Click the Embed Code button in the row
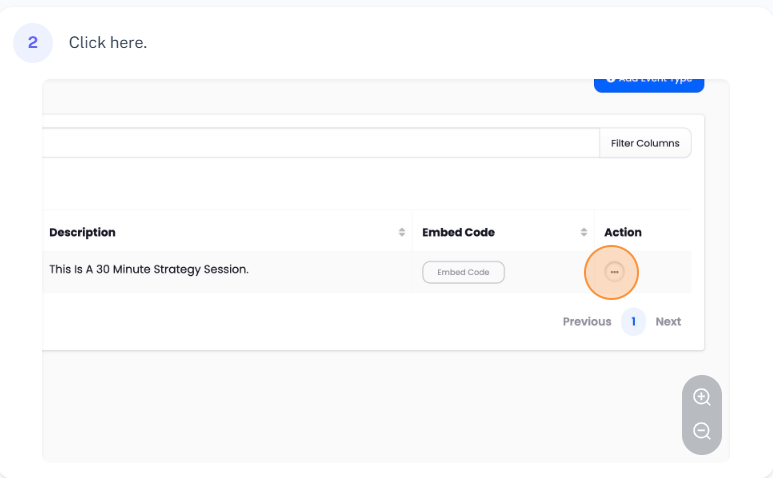This screenshot has height=478, width=773. click(x=463, y=272)
